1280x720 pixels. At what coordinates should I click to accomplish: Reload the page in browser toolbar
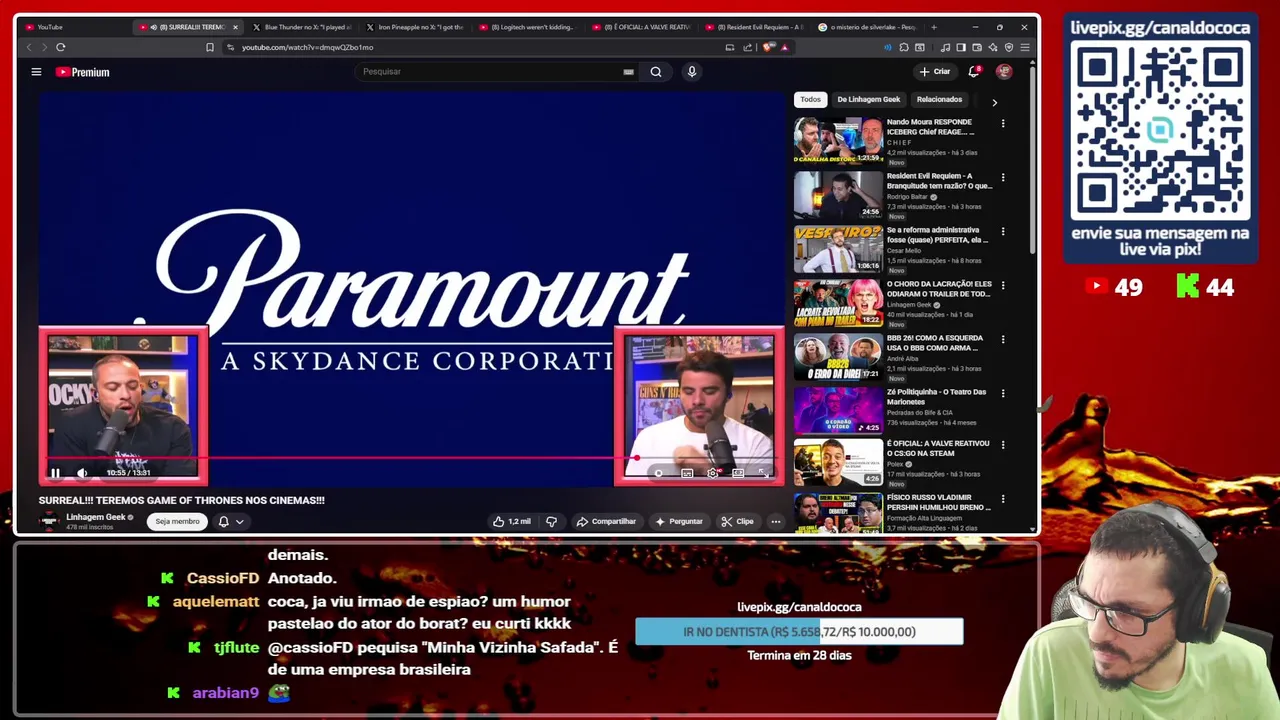pyautogui.click(x=61, y=47)
